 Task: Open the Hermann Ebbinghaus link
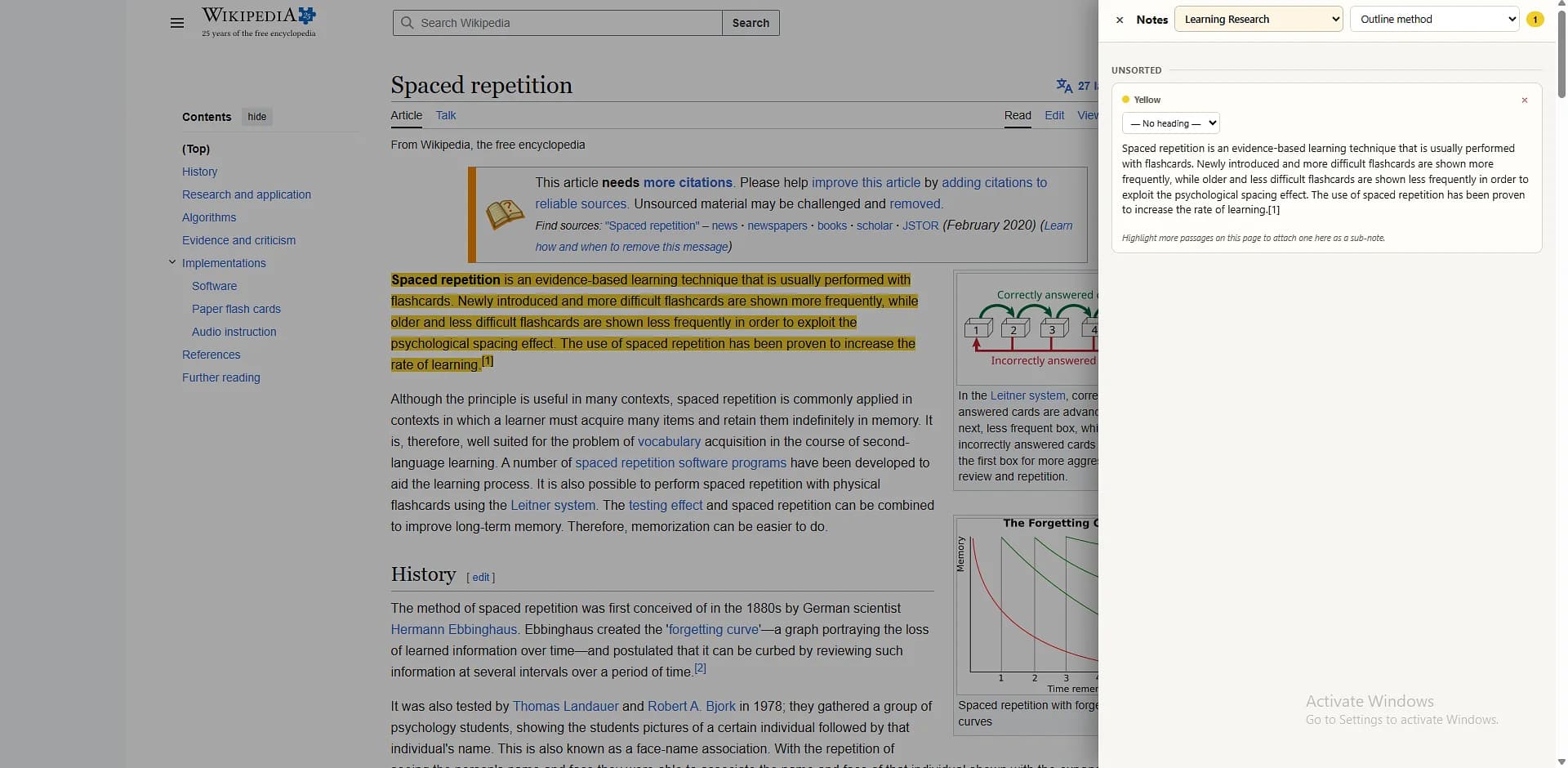tap(453, 630)
